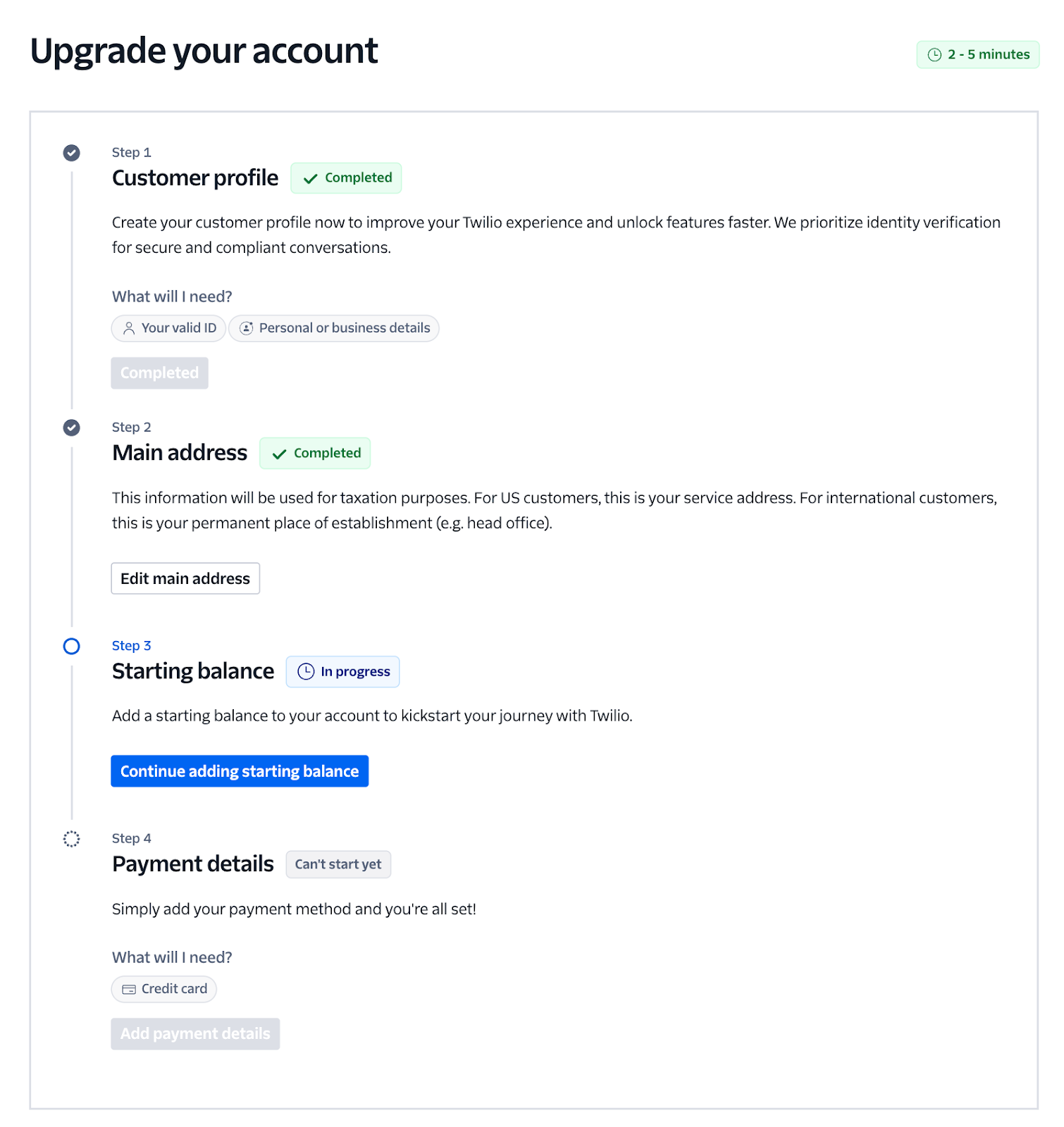Click the Step 3 in-progress circle indicator

71,646
